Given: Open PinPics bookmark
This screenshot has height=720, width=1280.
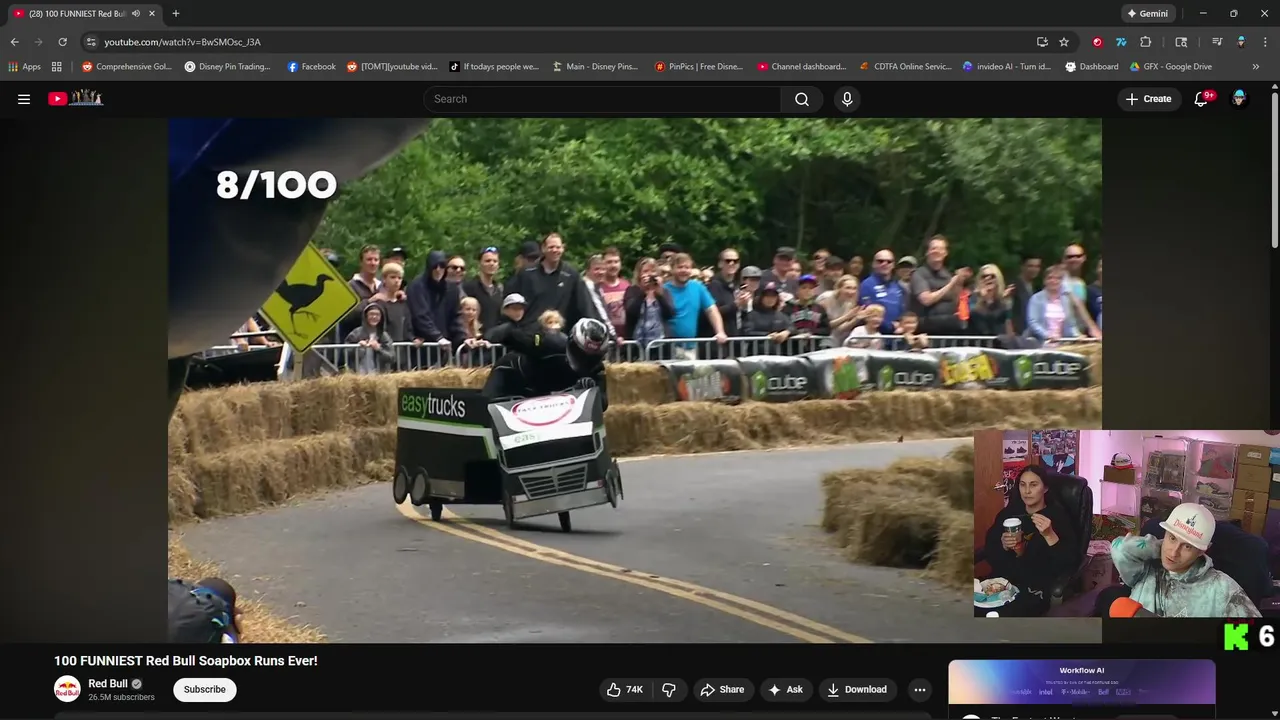Looking at the screenshot, I should 699,67.
